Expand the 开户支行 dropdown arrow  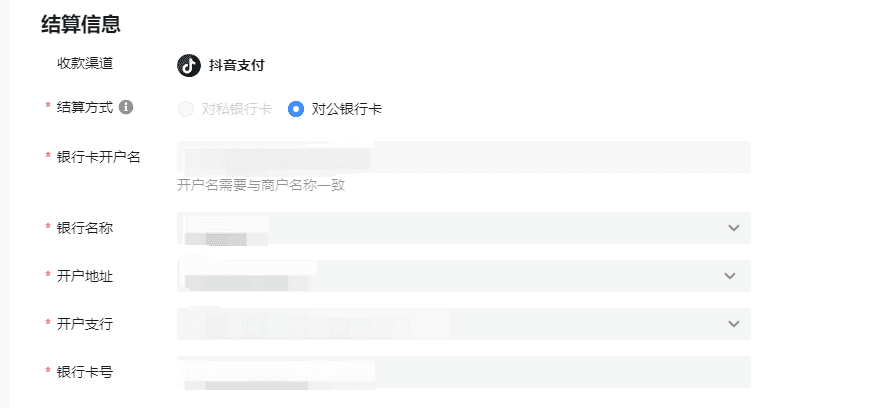pos(733,324)
